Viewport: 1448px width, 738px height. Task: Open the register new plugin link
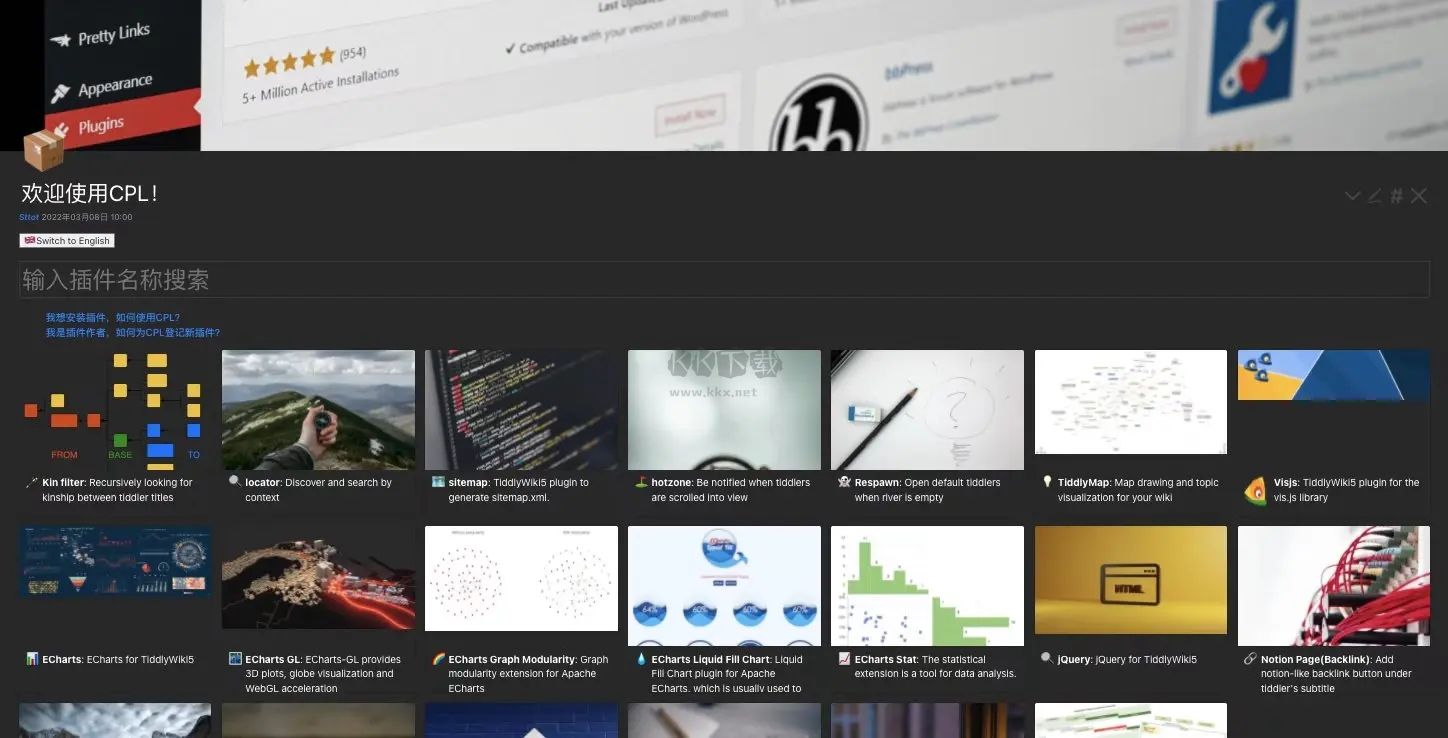[132, 333]
